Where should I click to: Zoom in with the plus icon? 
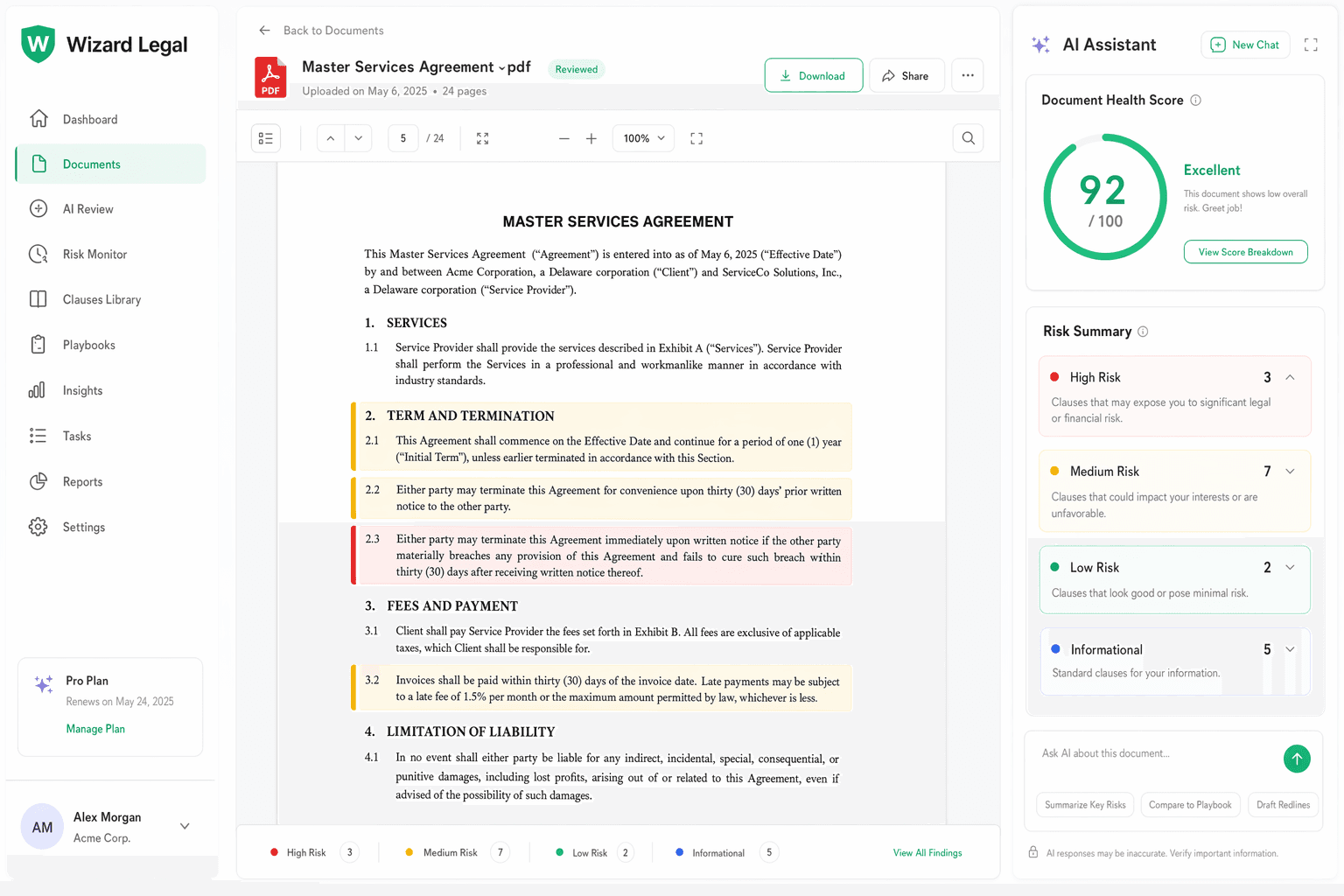pyautogui.click(x=591, y=138)
